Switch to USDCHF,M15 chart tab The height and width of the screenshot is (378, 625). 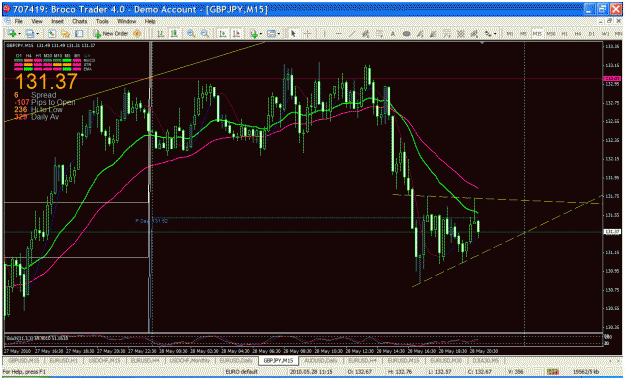pyautogui.click(x=104, y=360)
